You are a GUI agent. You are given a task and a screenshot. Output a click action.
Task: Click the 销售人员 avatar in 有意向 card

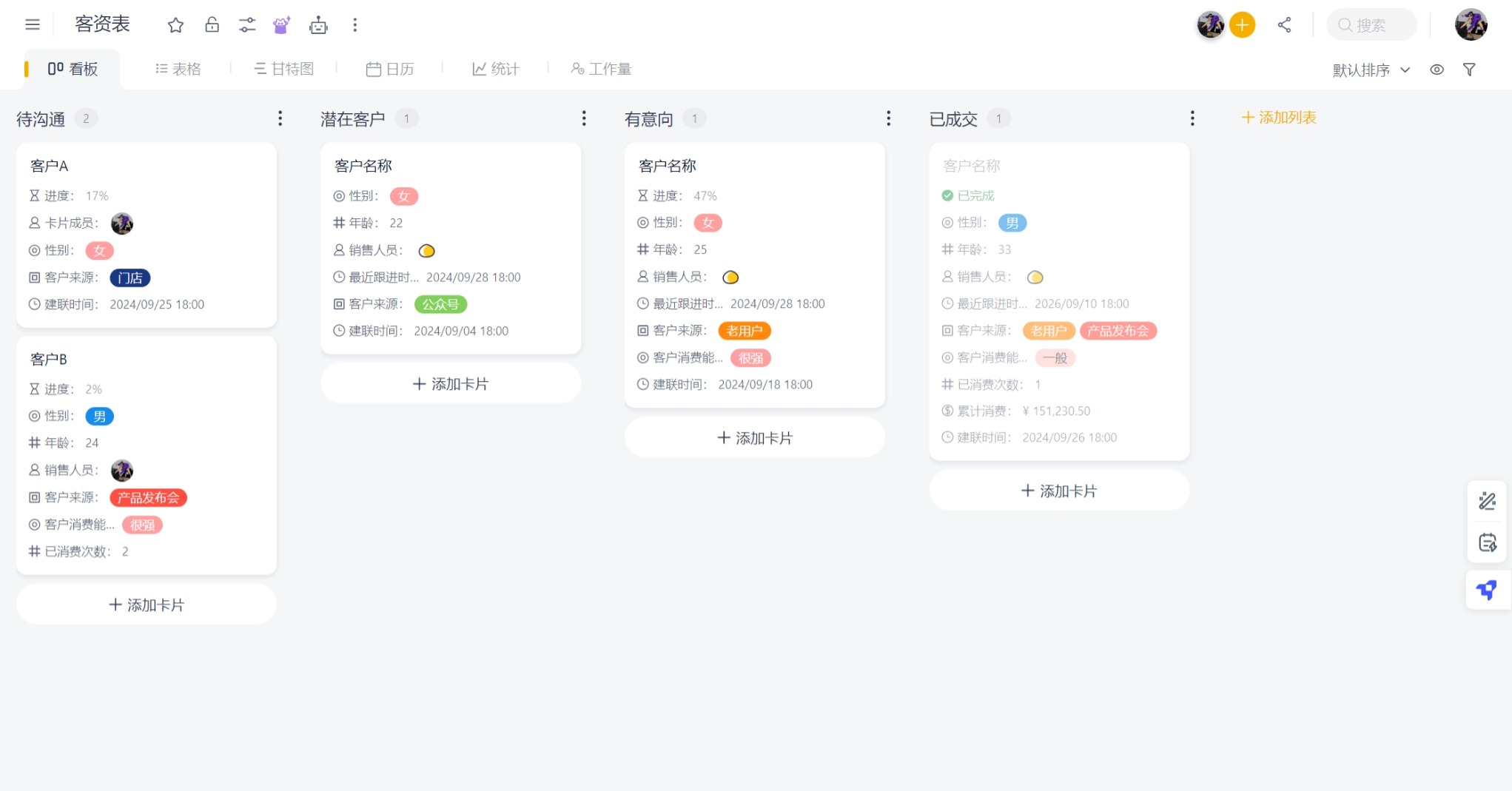pos(730,277)
